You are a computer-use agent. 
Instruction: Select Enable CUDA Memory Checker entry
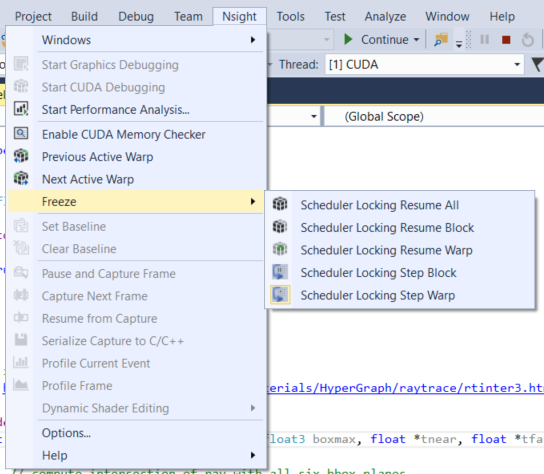point(136,134)
